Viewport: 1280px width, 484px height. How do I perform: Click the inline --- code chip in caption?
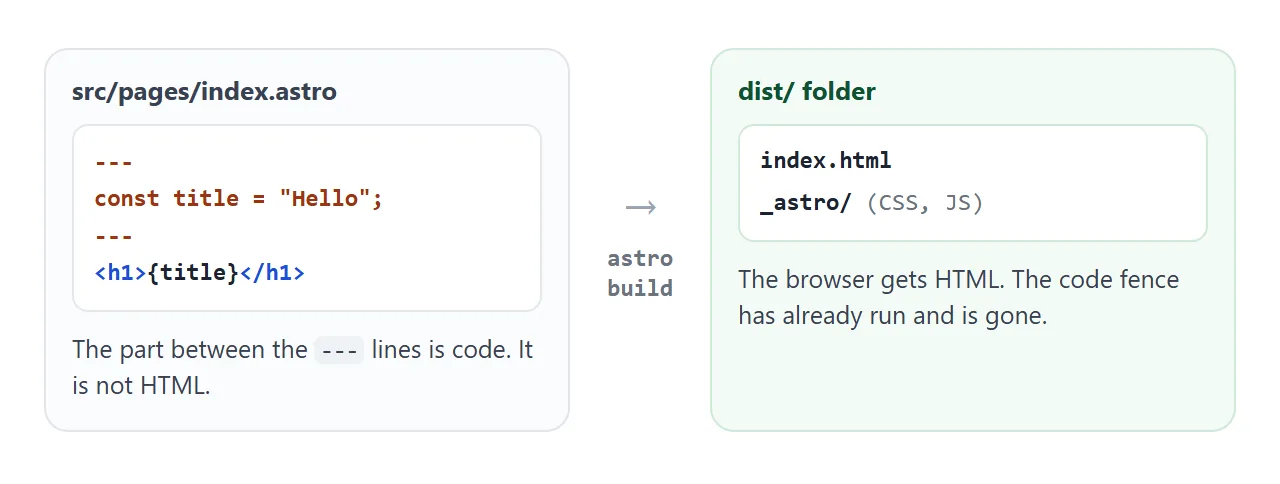340,351
